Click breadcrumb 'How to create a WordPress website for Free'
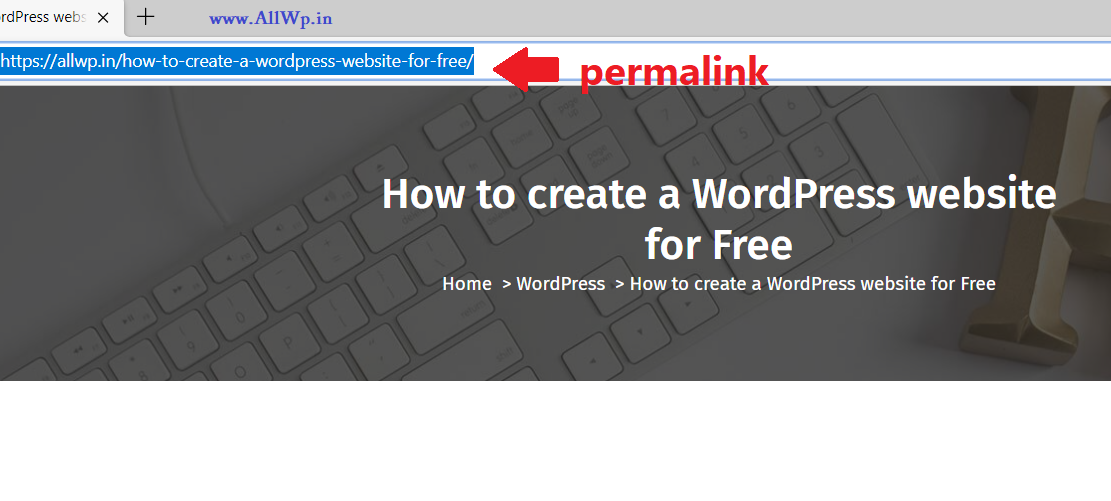 (x=813, y=284)
